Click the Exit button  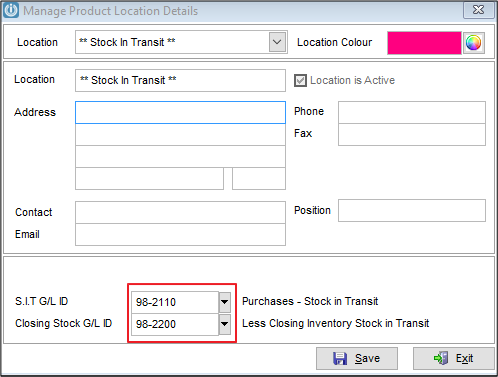pyautogui.click(x=454, y=358)
